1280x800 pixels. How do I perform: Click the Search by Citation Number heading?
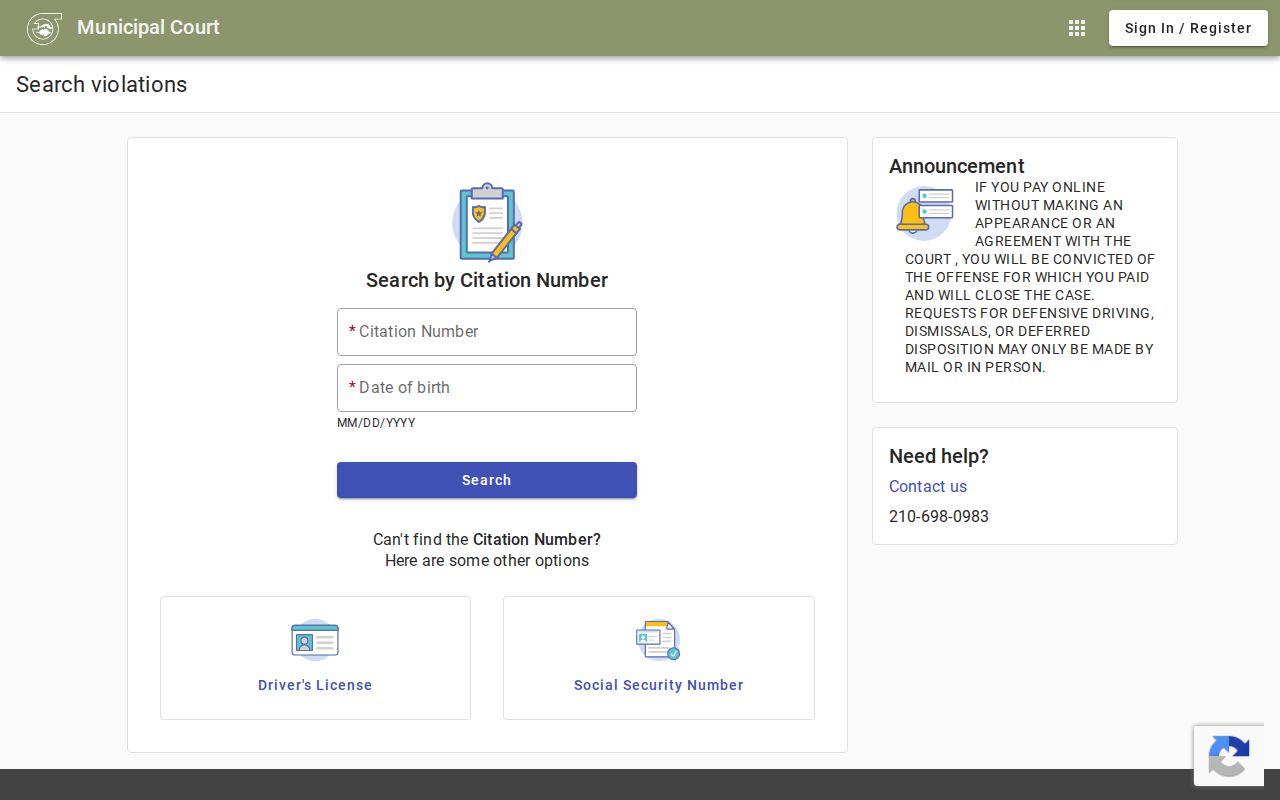click(x=487, y=280)
